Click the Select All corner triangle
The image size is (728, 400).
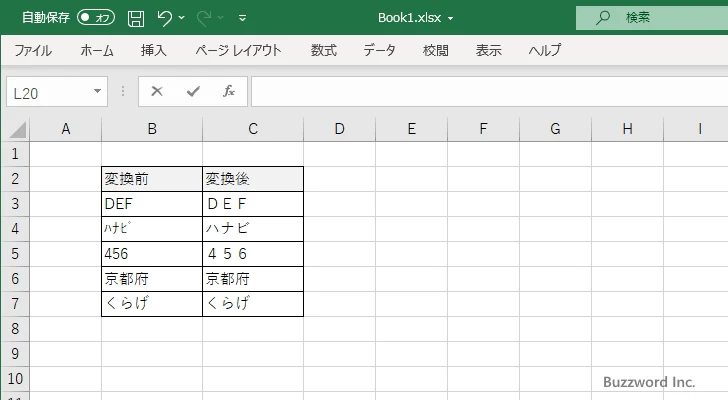pyautogui.click(x=17, y=129)
